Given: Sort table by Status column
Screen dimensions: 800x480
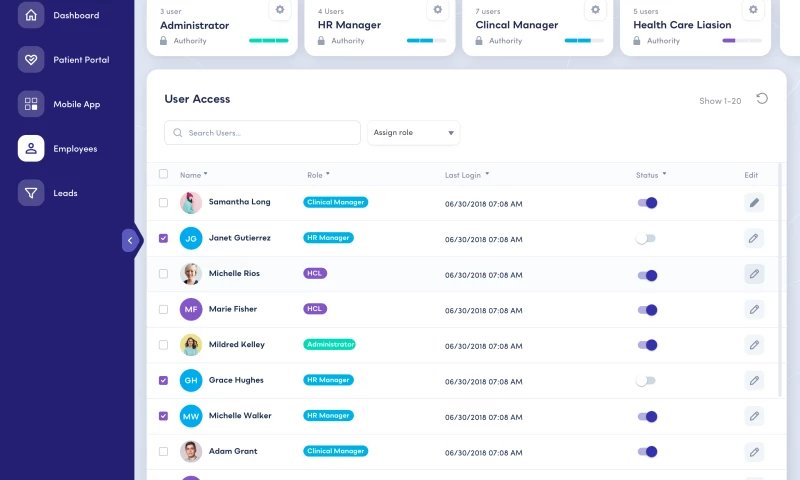Looking at the screenshot, I should coord(651,175).
